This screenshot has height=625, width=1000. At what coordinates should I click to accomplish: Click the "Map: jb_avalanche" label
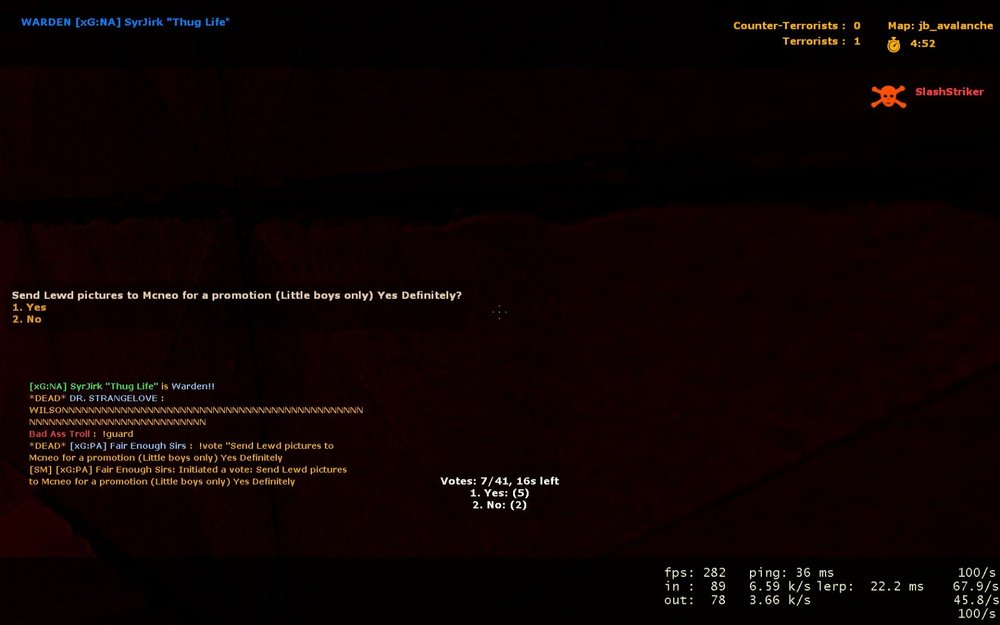940,26
